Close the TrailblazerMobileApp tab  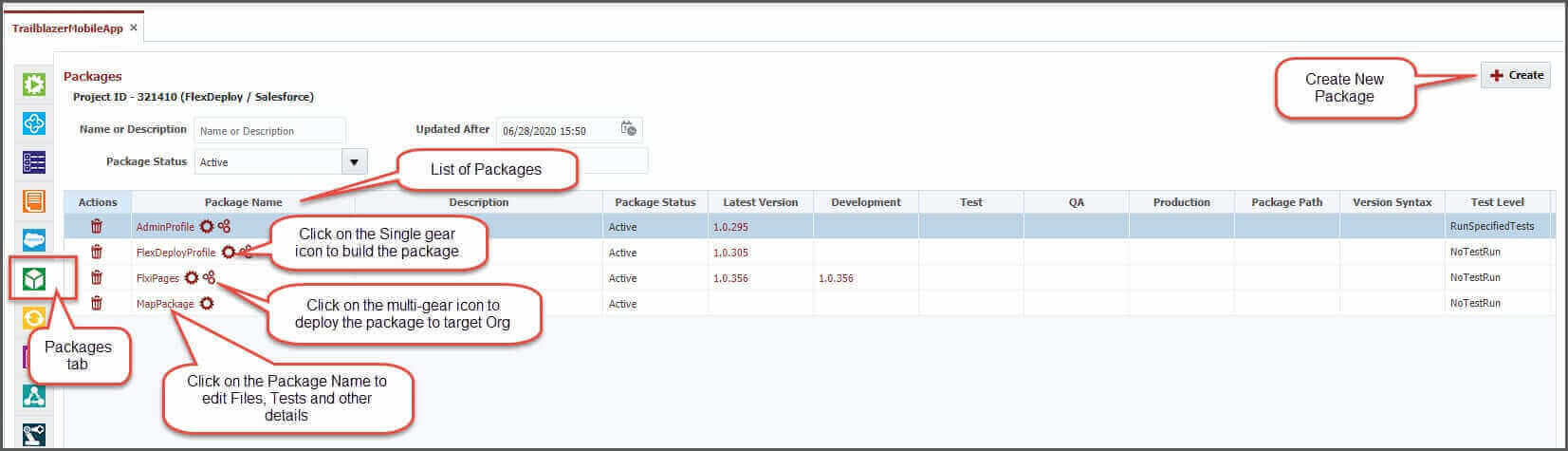tap(134, 28)
